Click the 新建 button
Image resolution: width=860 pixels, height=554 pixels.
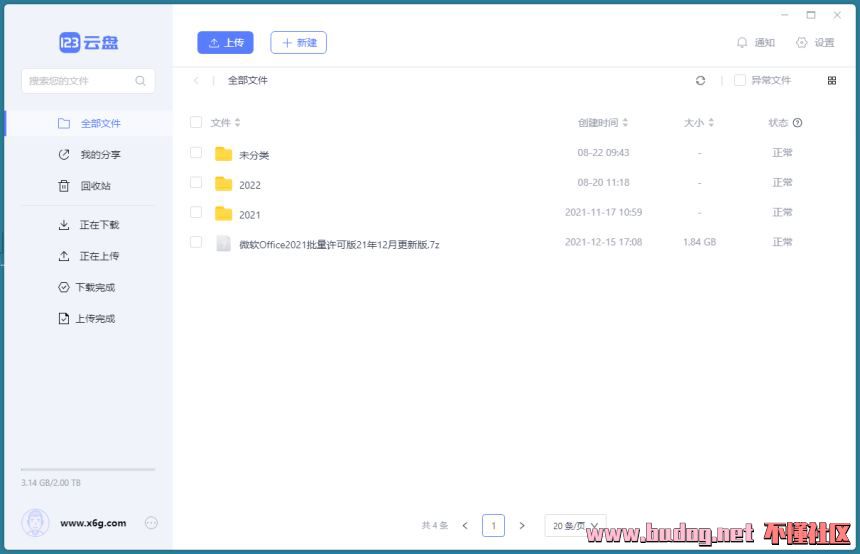click(x=298, y=42)
